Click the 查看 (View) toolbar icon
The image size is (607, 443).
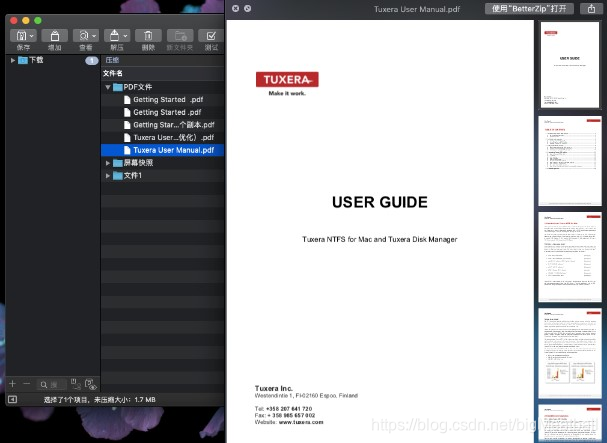tap(83, 36)
